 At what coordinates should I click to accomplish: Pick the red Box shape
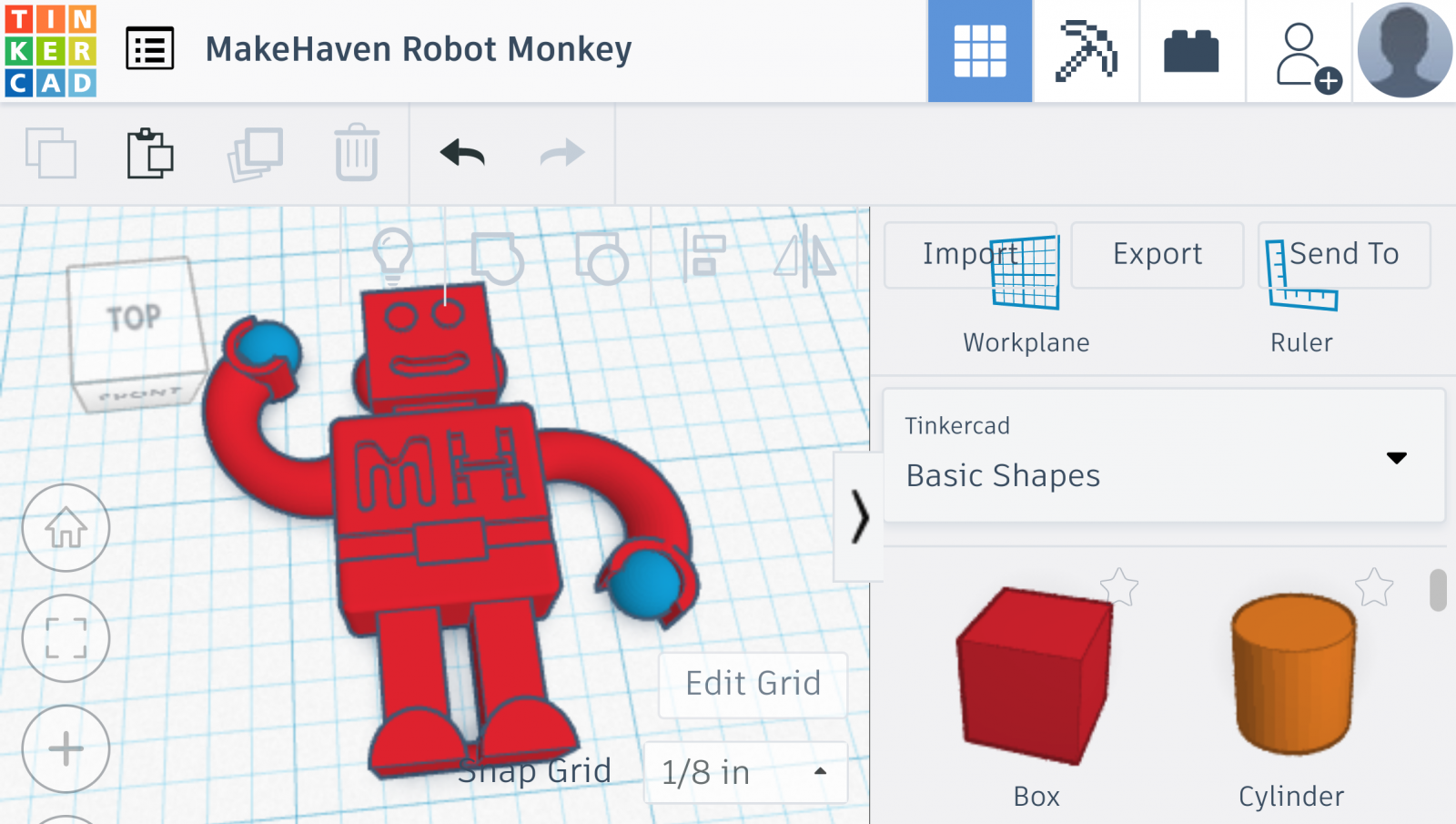pos(1035,674)
